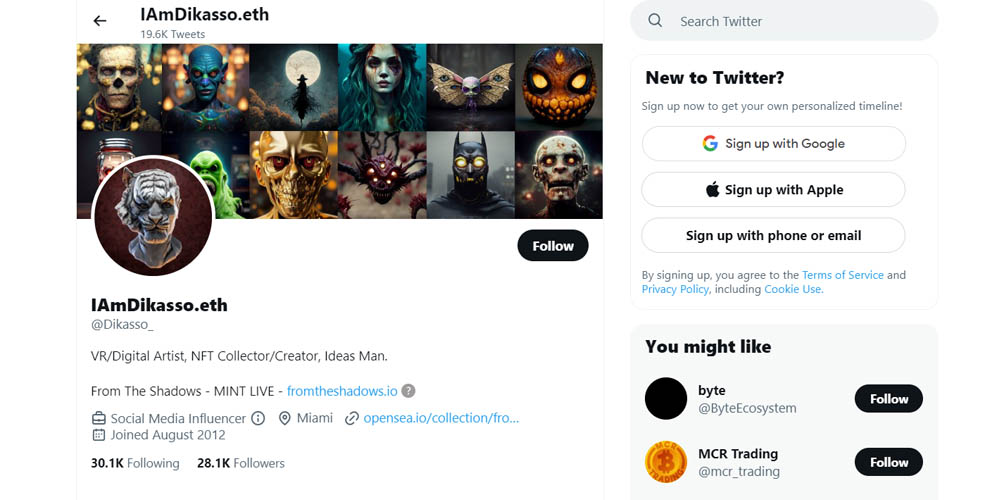1000x500 pixels.
Task: Open the Terms of Service link
Action: [x=842, y=275]
